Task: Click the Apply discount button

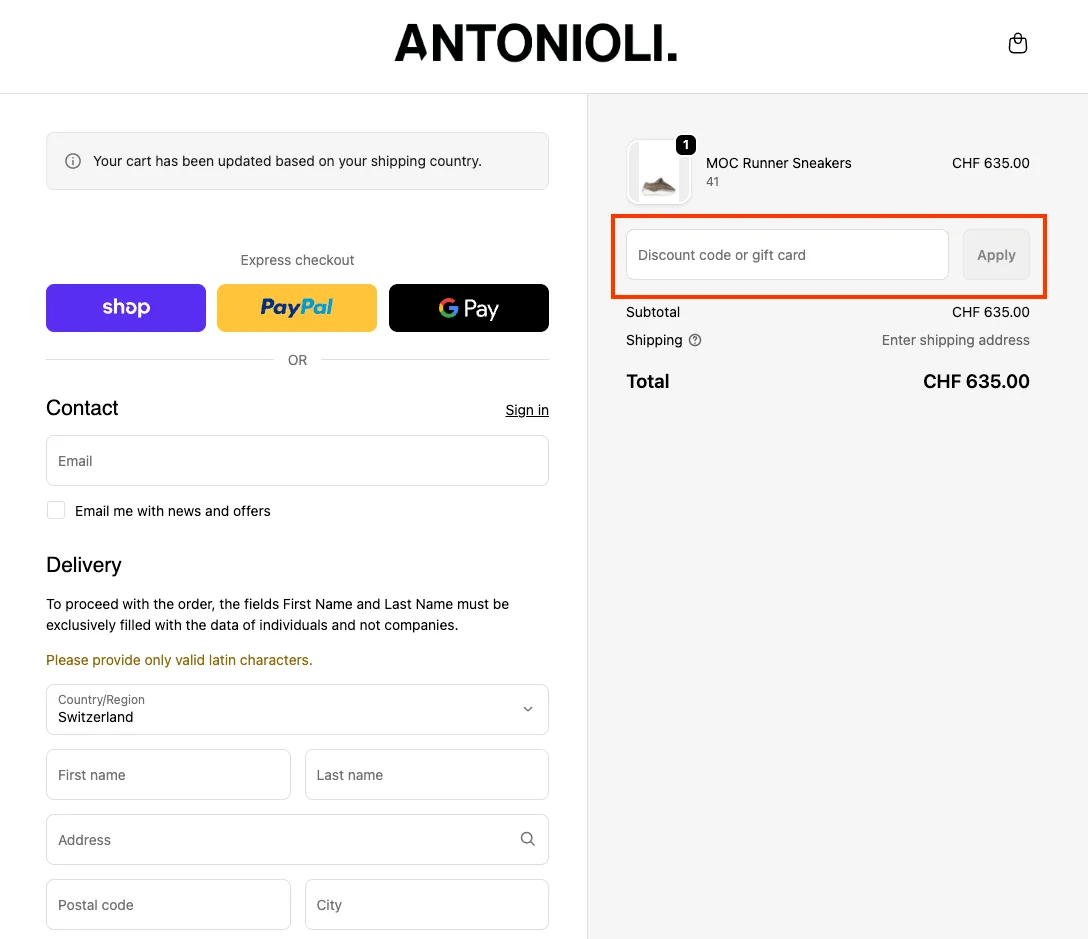Action: 996,254
